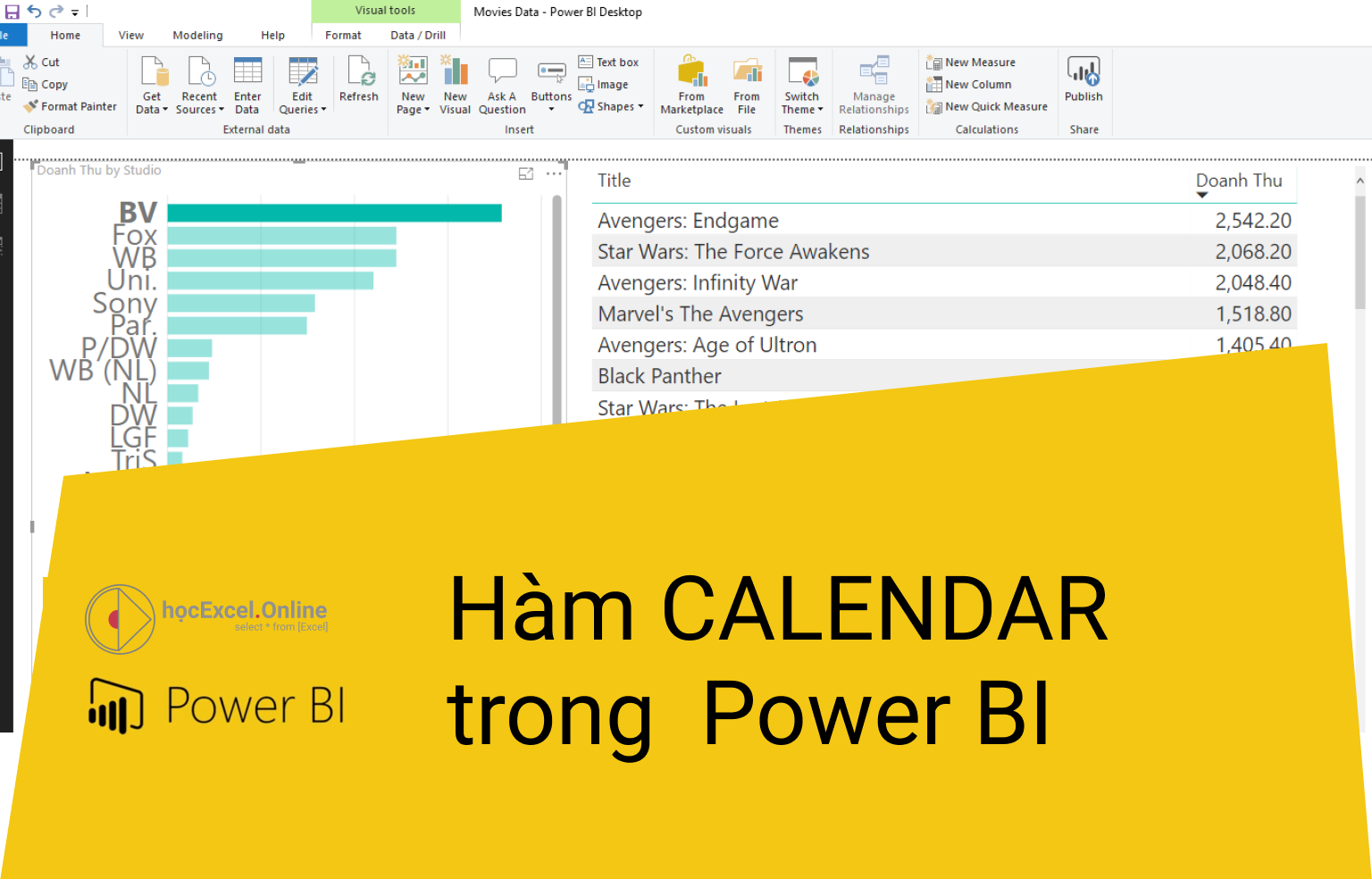This screenshot has width=1372, height=879.
Task: Open the New Page dropdown arrow
Action: 427,110
